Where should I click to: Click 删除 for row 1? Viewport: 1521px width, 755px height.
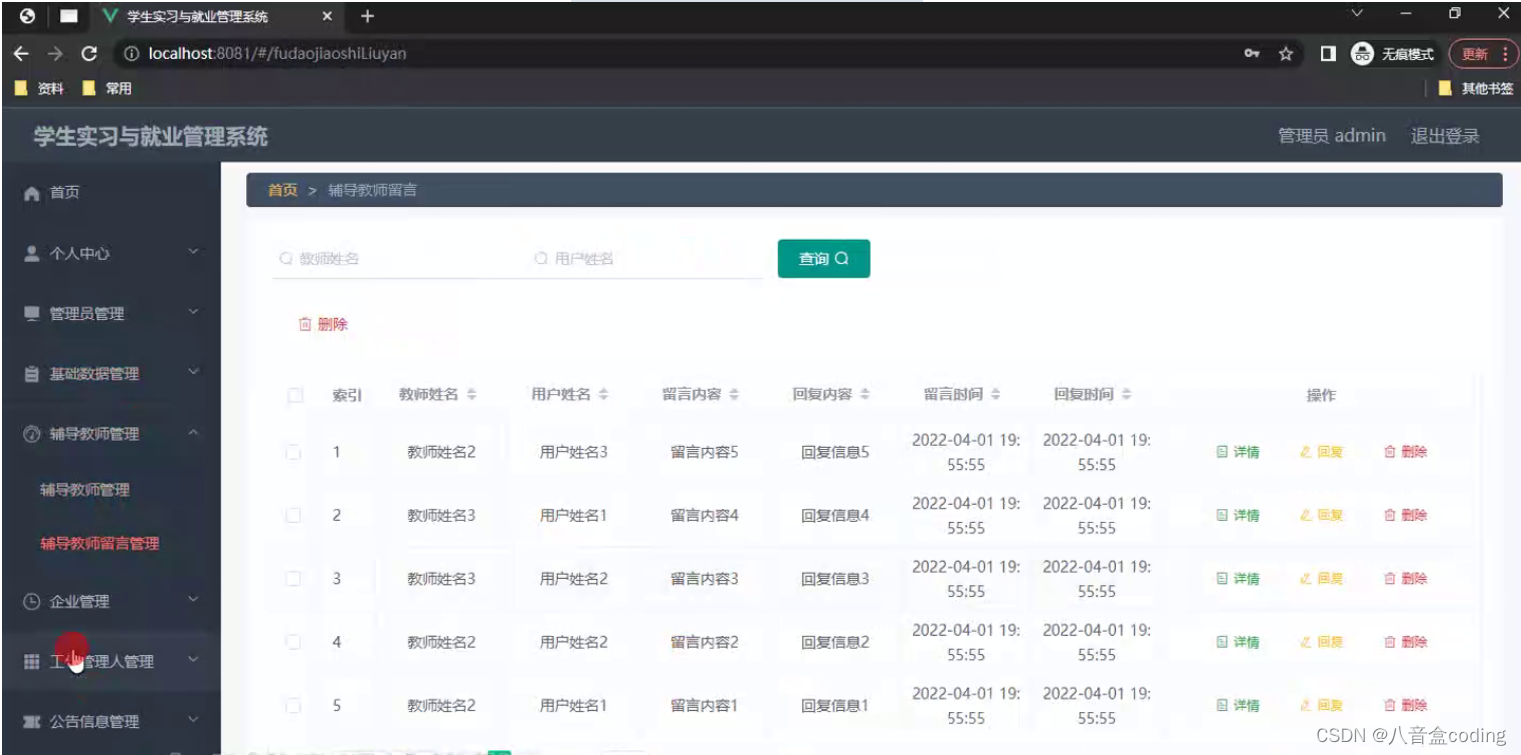click(1405, 452)
